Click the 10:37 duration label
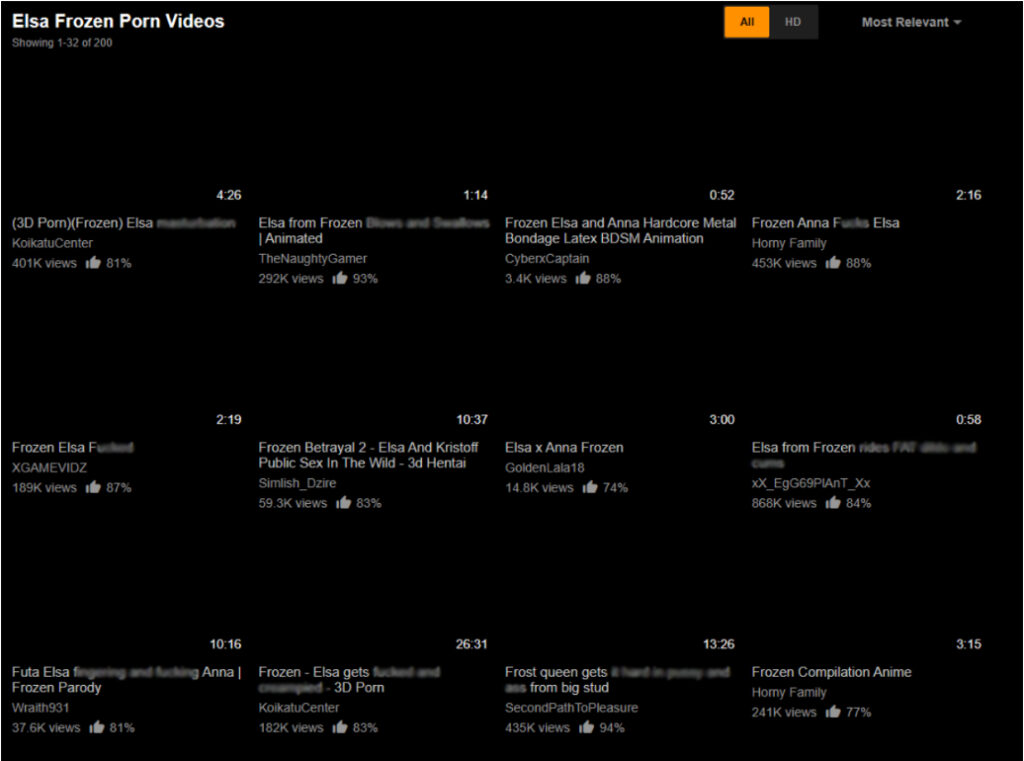This screenshot has height=761, width=1024. tap(472, 419)
